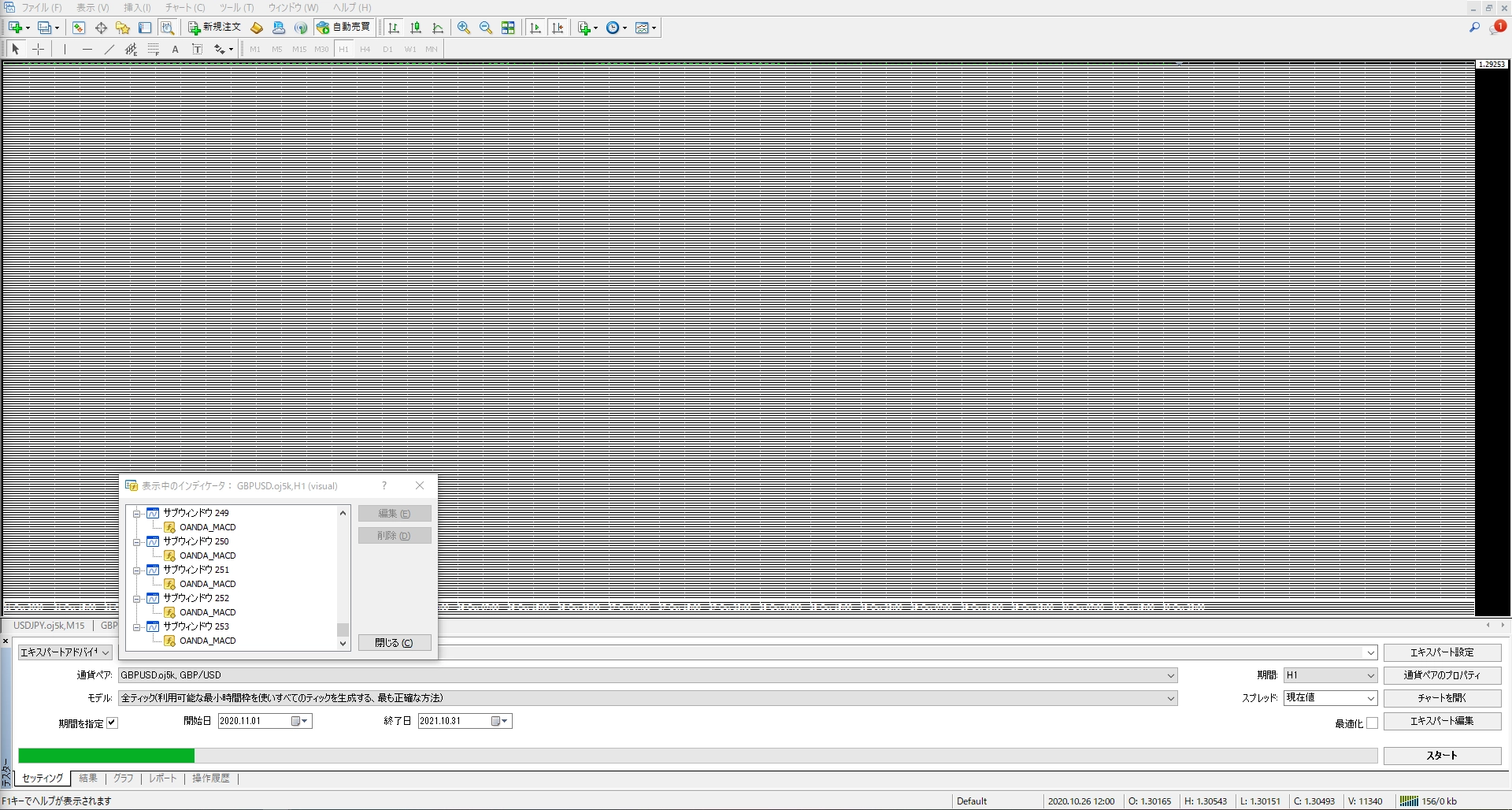Collapse the サブウィンドウ 250 tree node
This screenshot has width=1512, height=810.
[x=136, y=542]
